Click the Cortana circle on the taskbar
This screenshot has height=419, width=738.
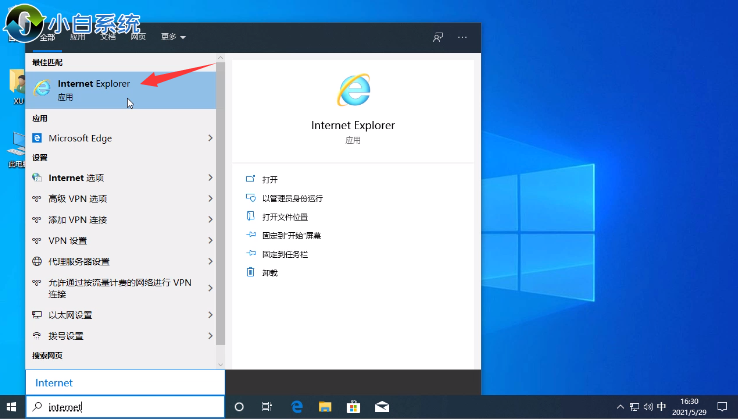tap(239, 408)
